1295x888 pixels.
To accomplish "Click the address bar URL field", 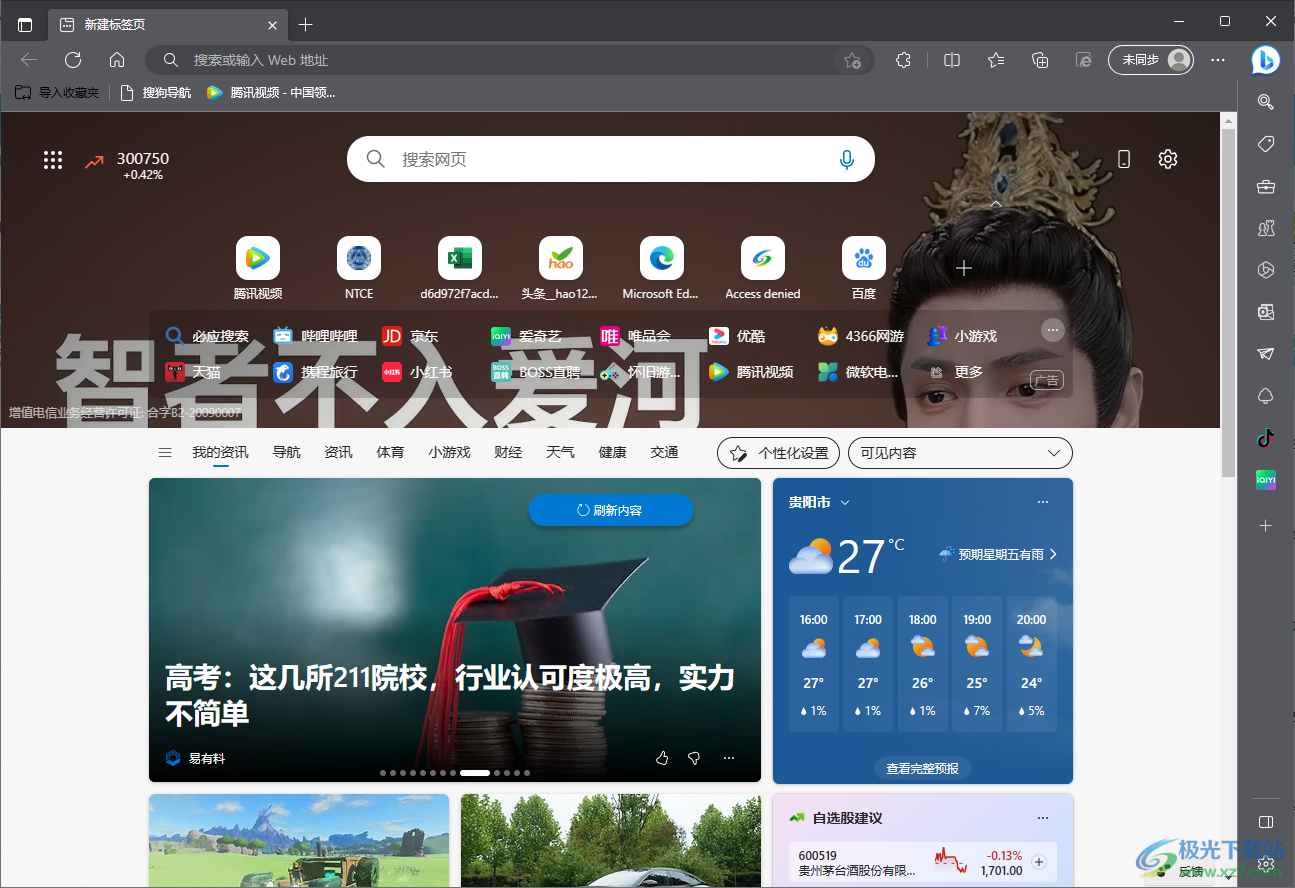I will [x=510, y=60].
